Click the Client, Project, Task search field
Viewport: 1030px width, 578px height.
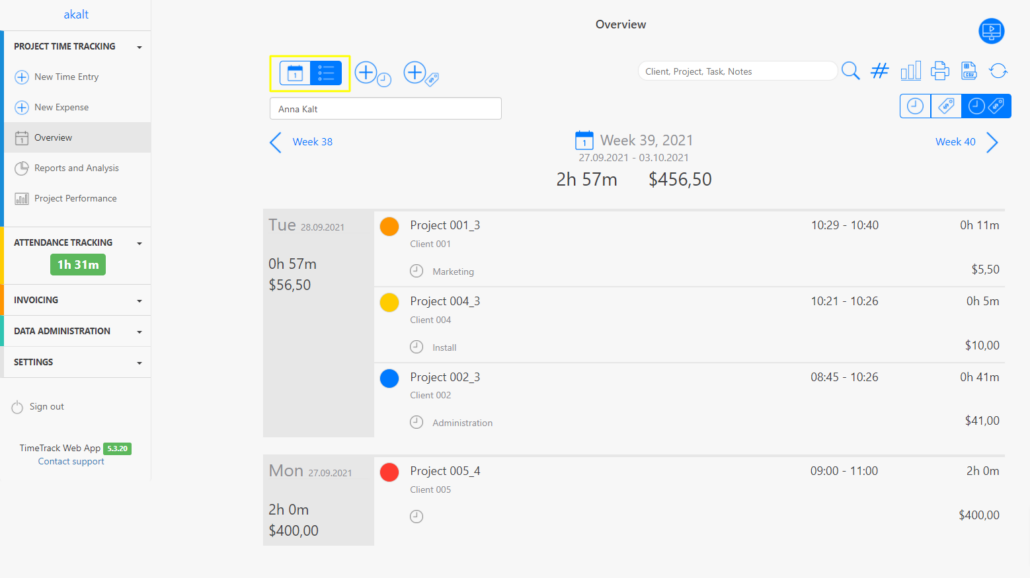point(737,72)
